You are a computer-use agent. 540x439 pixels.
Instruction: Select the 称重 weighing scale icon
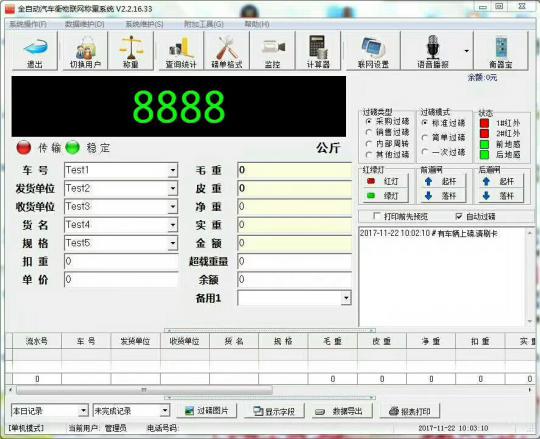tap(131, 51)
